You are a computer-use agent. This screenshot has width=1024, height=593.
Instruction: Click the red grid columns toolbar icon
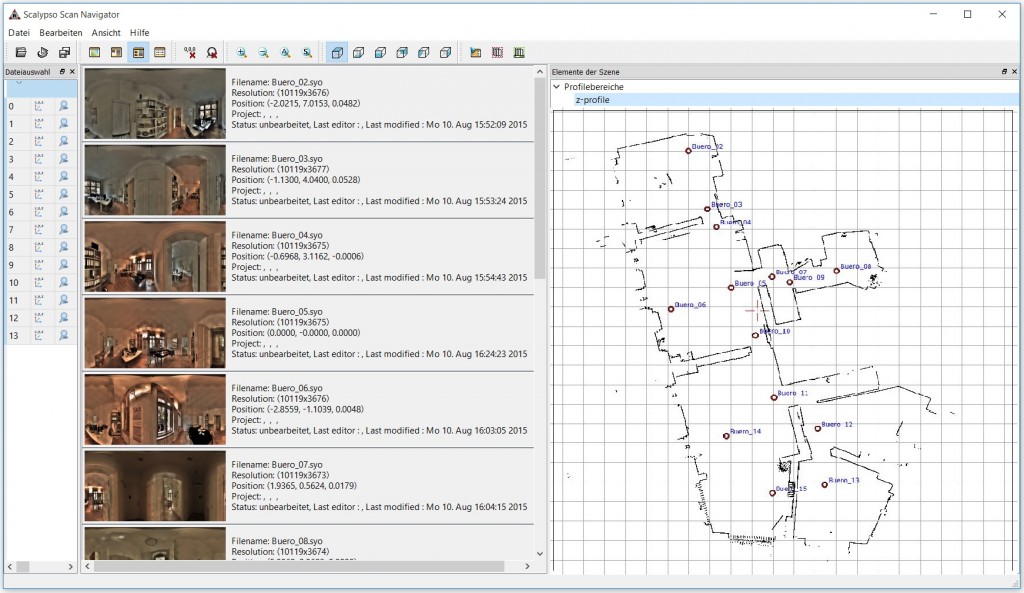[x=497, y=53]
